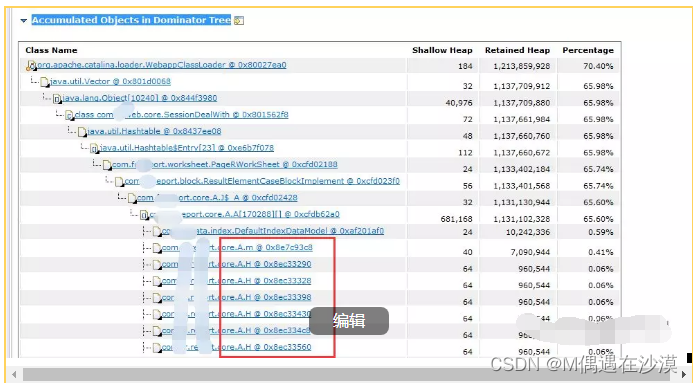Open the java.lang.Object[10240] @ 0x844f3980 link

click(x=140, y=98)
